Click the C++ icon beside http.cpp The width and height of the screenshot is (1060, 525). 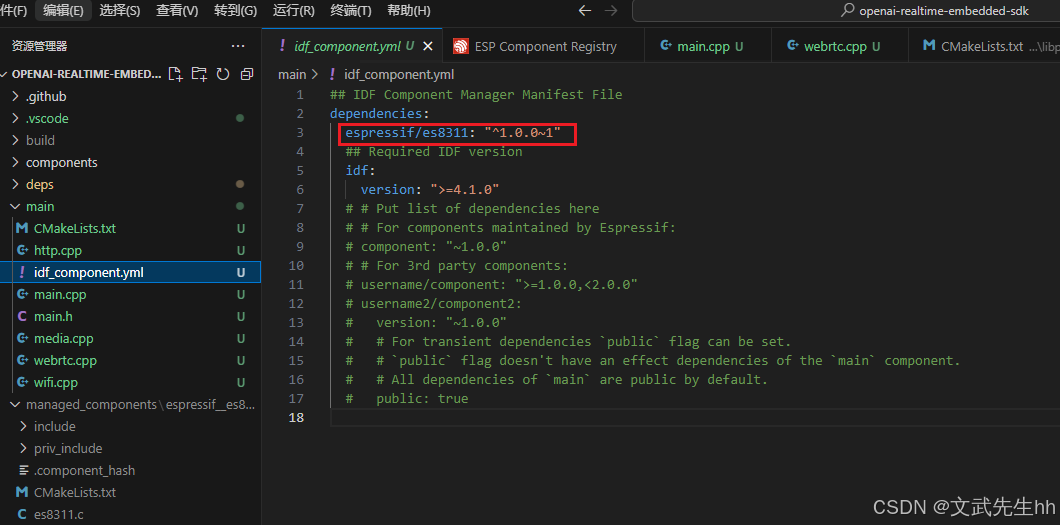[x=22, y=251]
